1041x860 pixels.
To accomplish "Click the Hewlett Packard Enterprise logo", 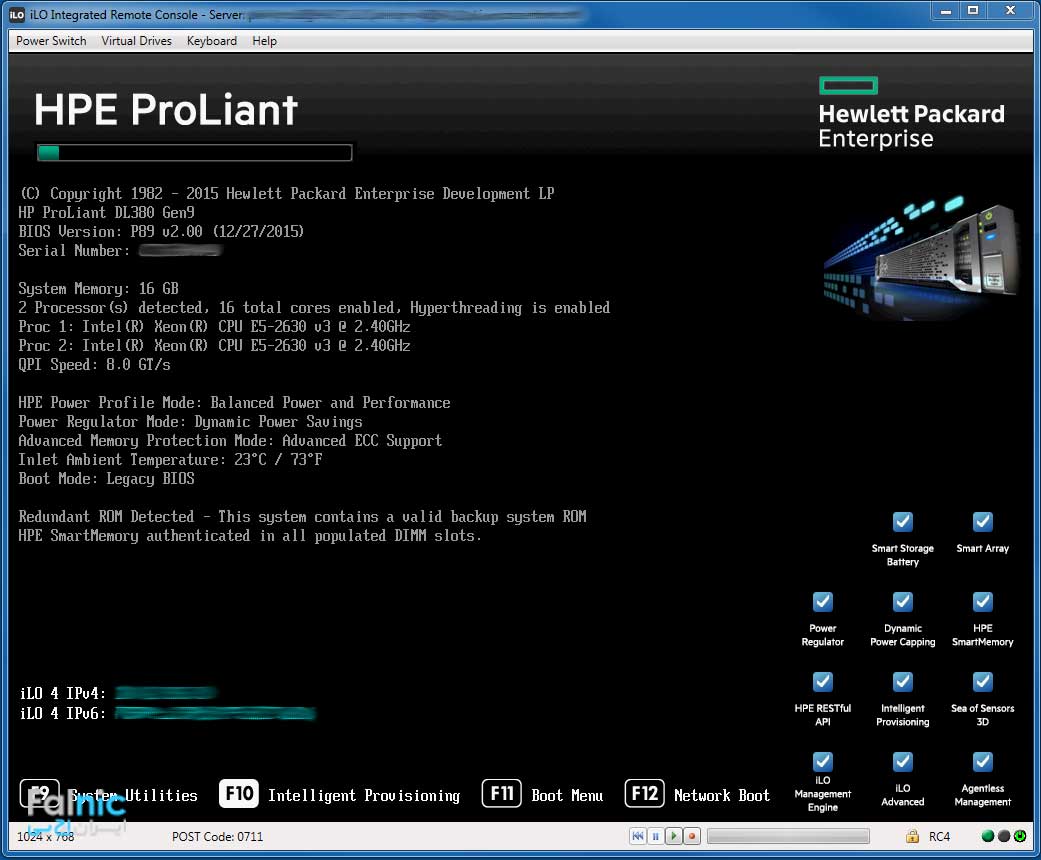I will click(x=911, y=112).
